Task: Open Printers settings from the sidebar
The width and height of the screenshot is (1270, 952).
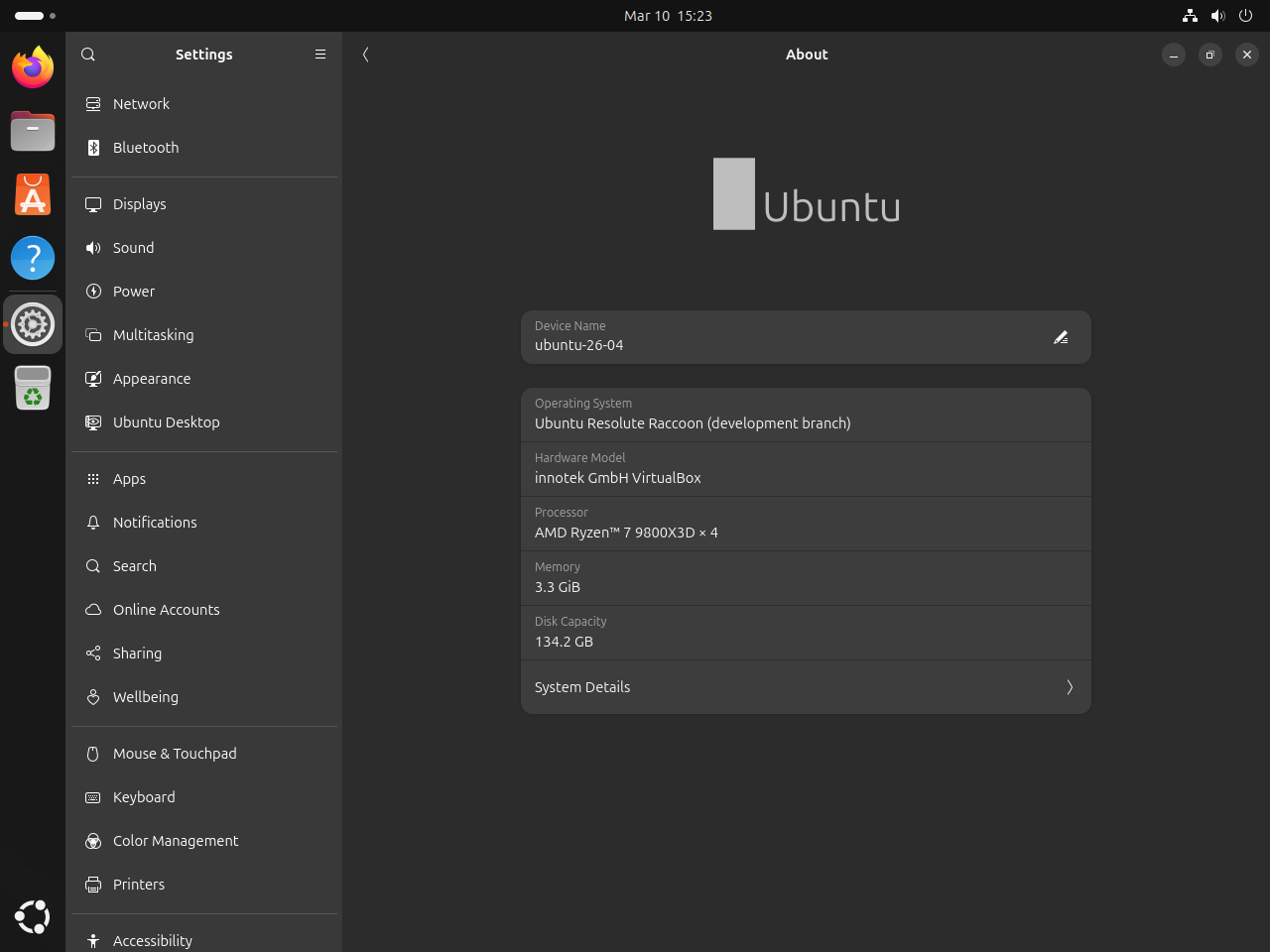Action: coord(139,884)
